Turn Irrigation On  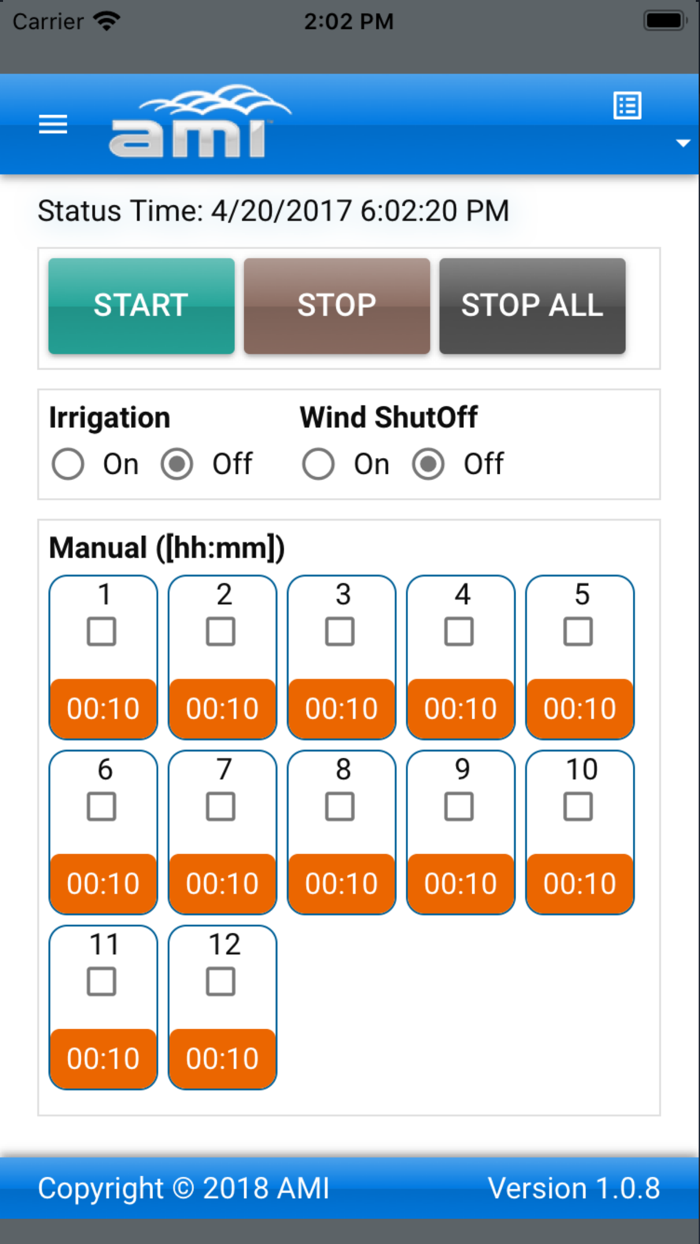[x=68, y=464]
